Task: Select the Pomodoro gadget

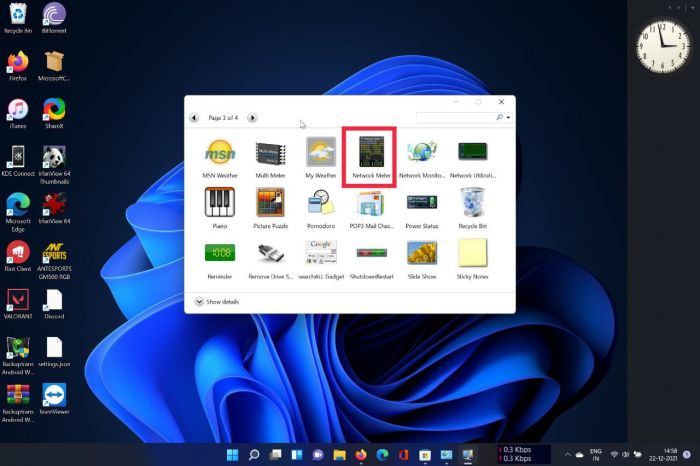Action: pos(321,208)
